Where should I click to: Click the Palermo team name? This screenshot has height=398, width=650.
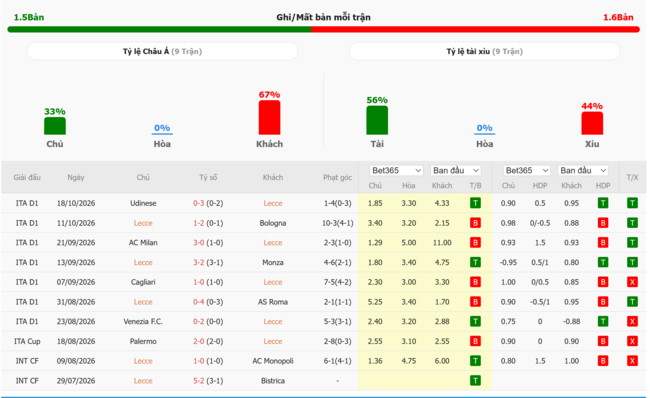tap(143, 341)
